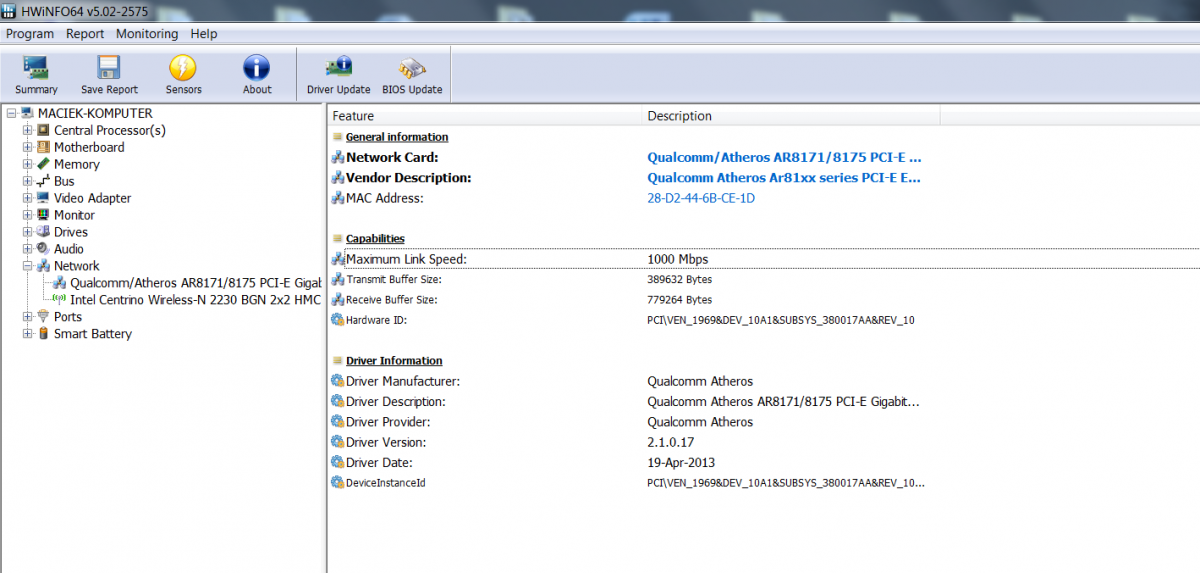Open the Sensors toolbar icon
Image resolution: width=1200 pixels, height=573 pixels.
[x=183, y=68]
